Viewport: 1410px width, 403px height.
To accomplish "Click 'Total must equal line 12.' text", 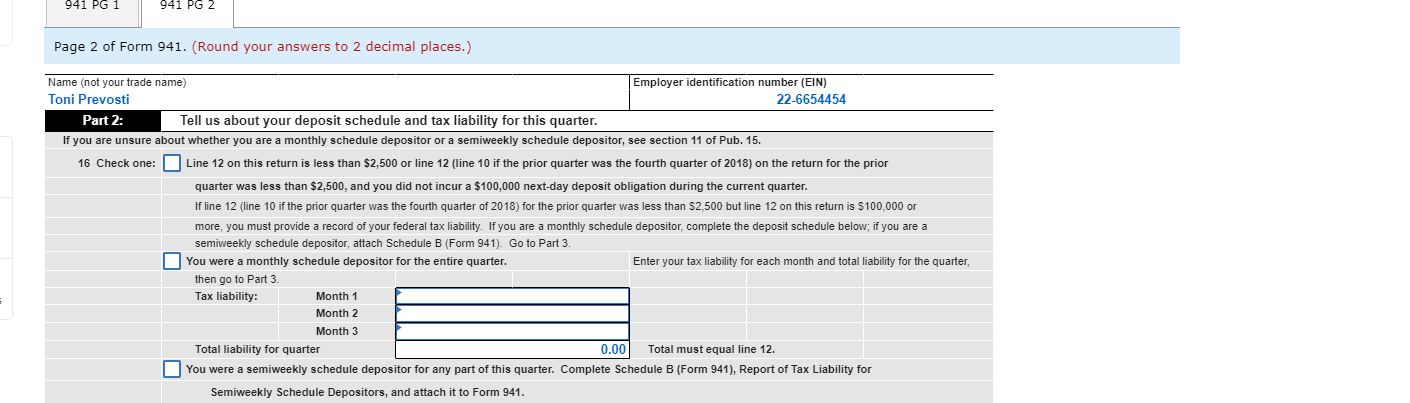I will pyautogui.click(x=711, y=350).
